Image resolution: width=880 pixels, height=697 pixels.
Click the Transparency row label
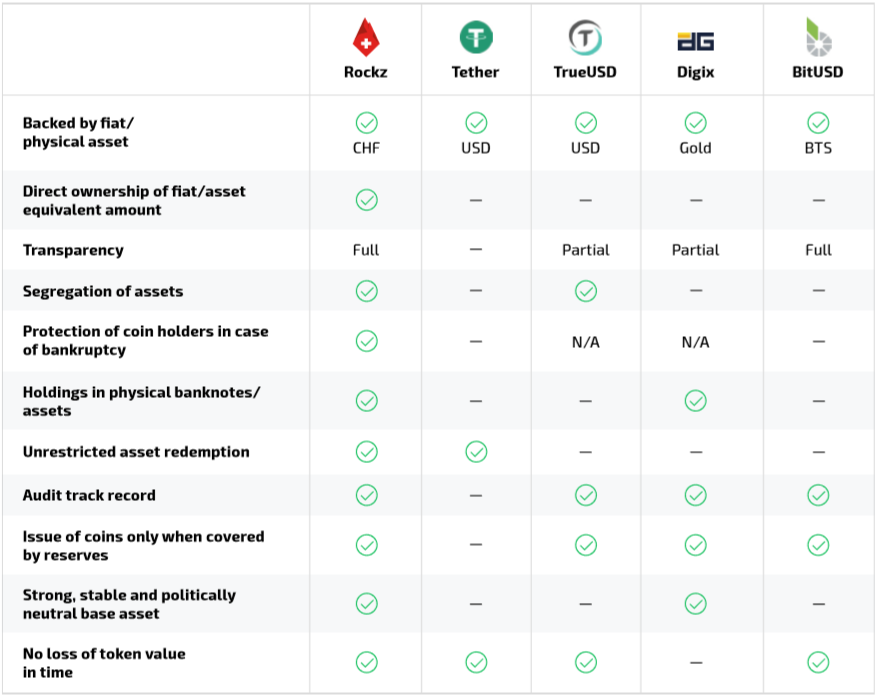click(x=73, y=250)
